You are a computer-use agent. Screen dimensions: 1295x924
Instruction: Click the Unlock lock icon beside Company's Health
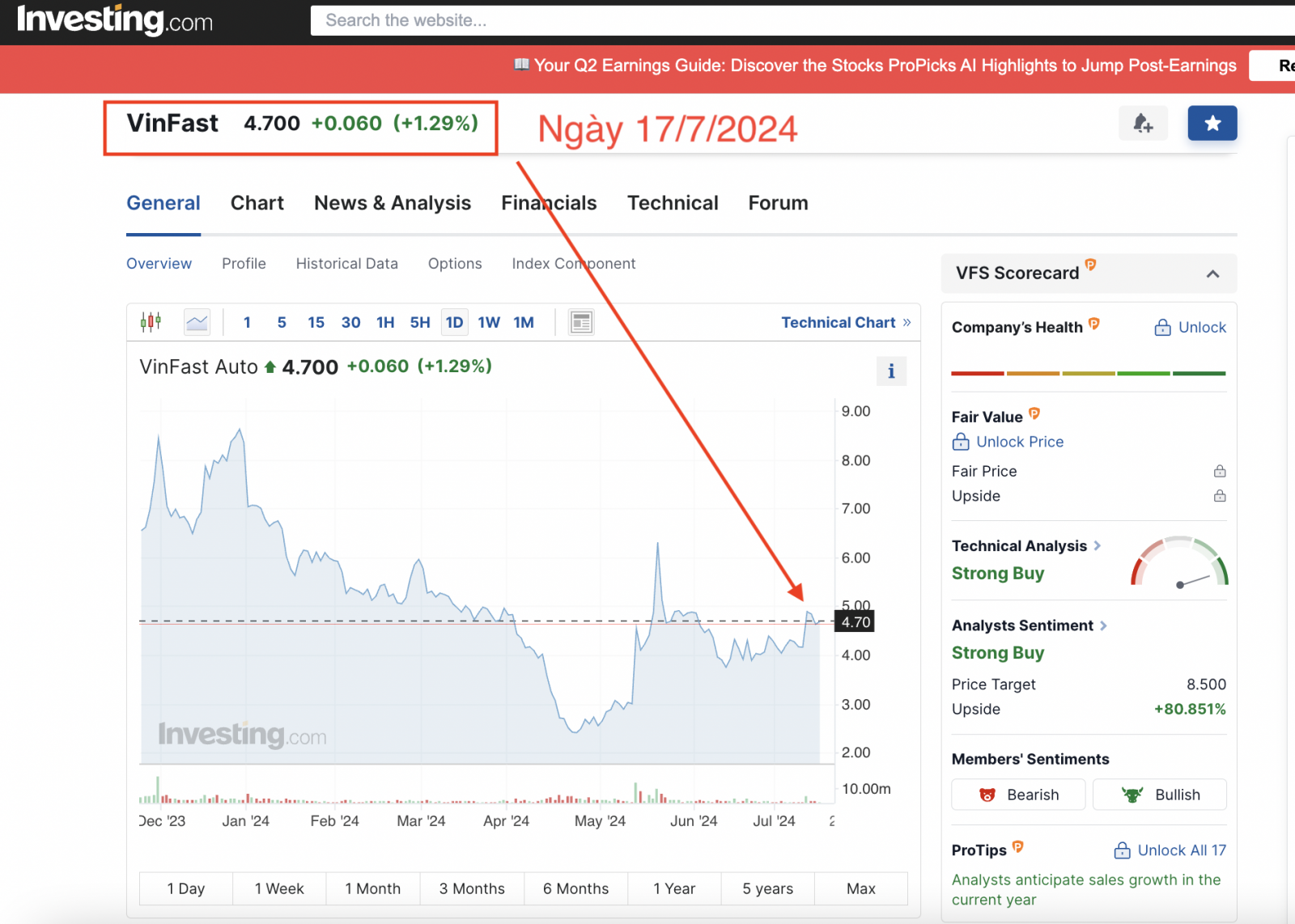point(1162,327)
